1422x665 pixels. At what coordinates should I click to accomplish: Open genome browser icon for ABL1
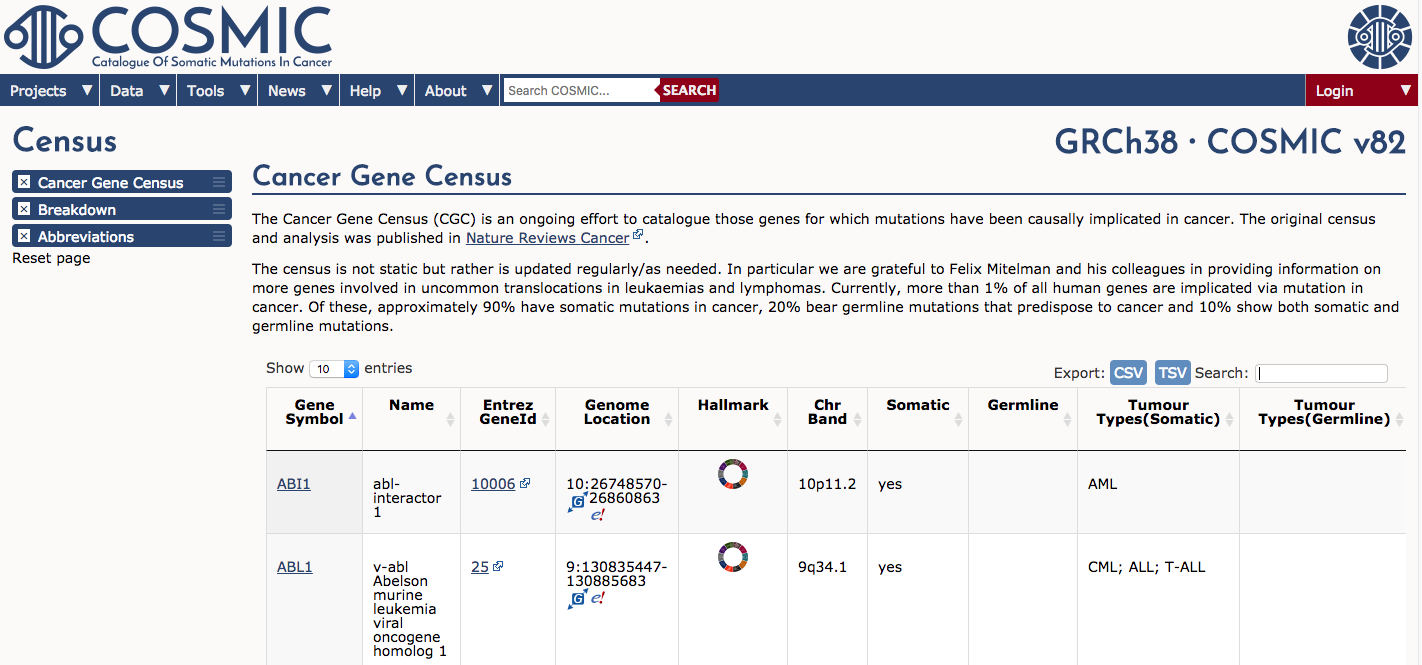pos(576,598)
